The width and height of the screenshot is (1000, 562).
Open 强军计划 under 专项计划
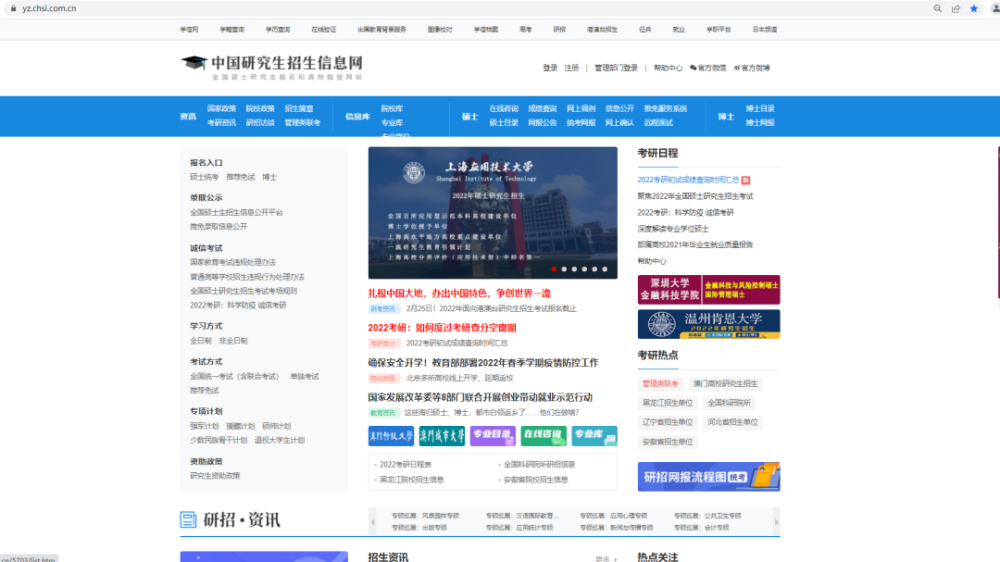coord(204,426)
